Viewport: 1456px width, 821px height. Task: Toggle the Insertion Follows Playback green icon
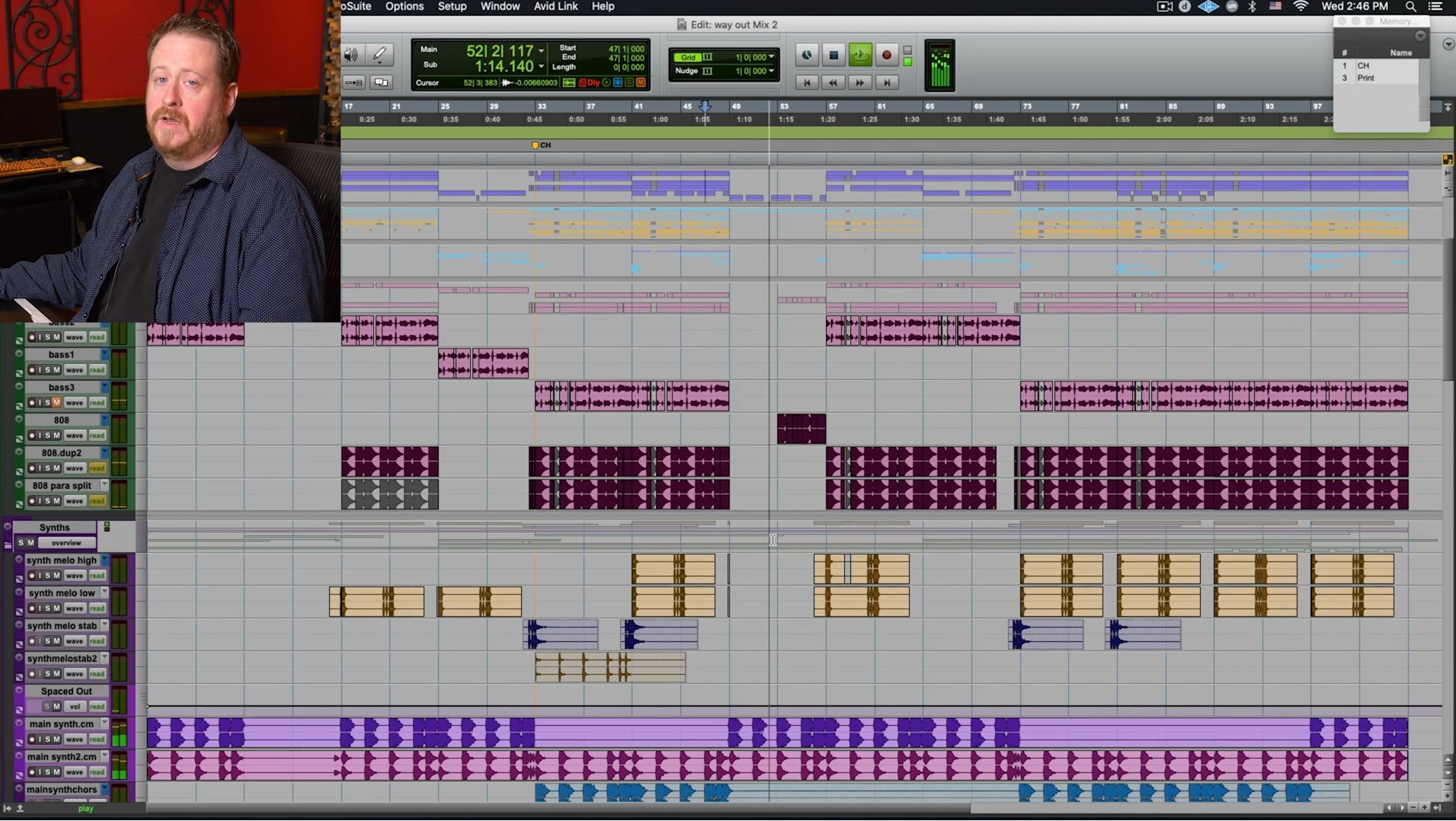tap(569, 82)
